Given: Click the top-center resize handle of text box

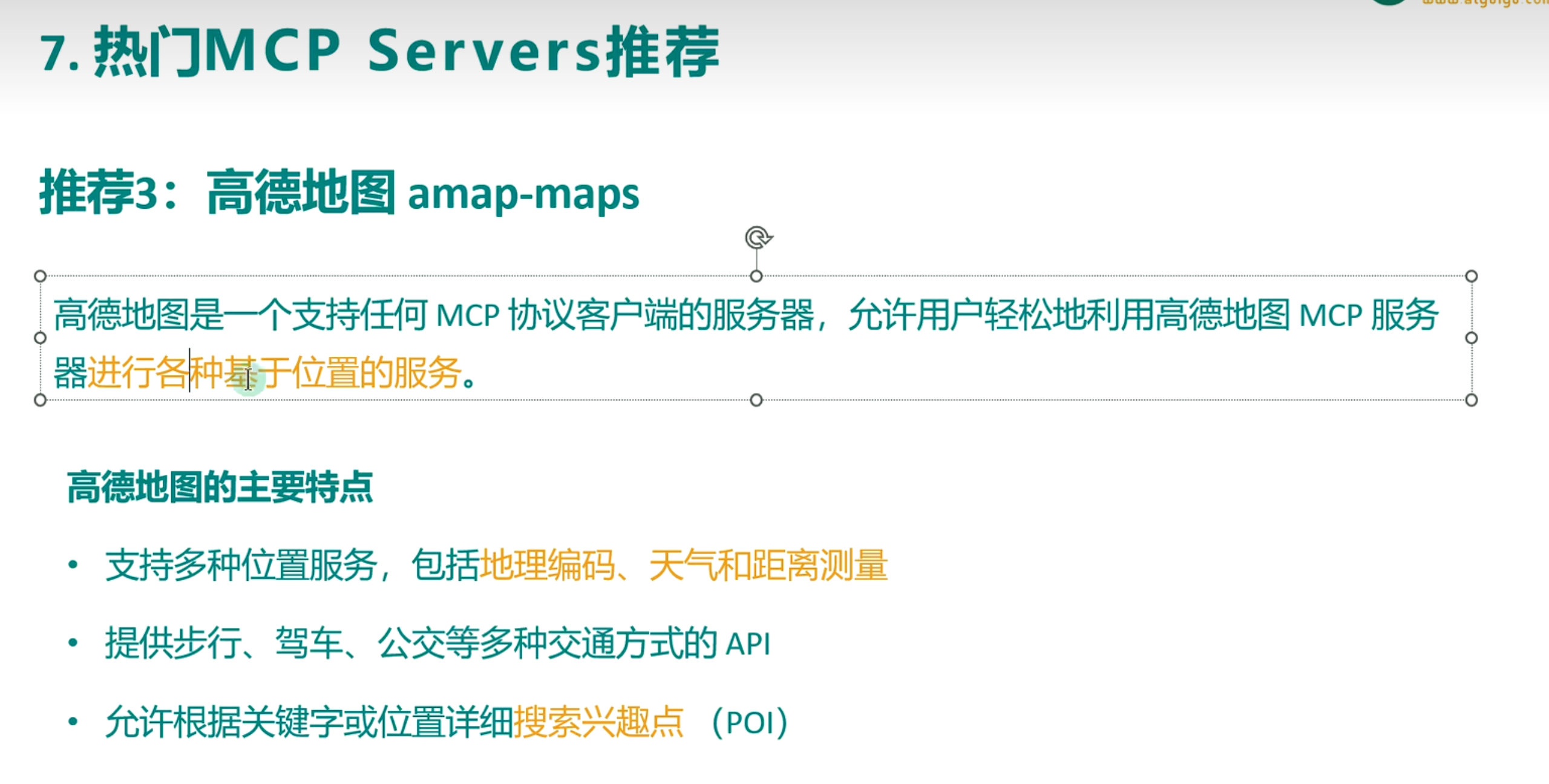Looking at the screenshot, I should pos(756,276).
